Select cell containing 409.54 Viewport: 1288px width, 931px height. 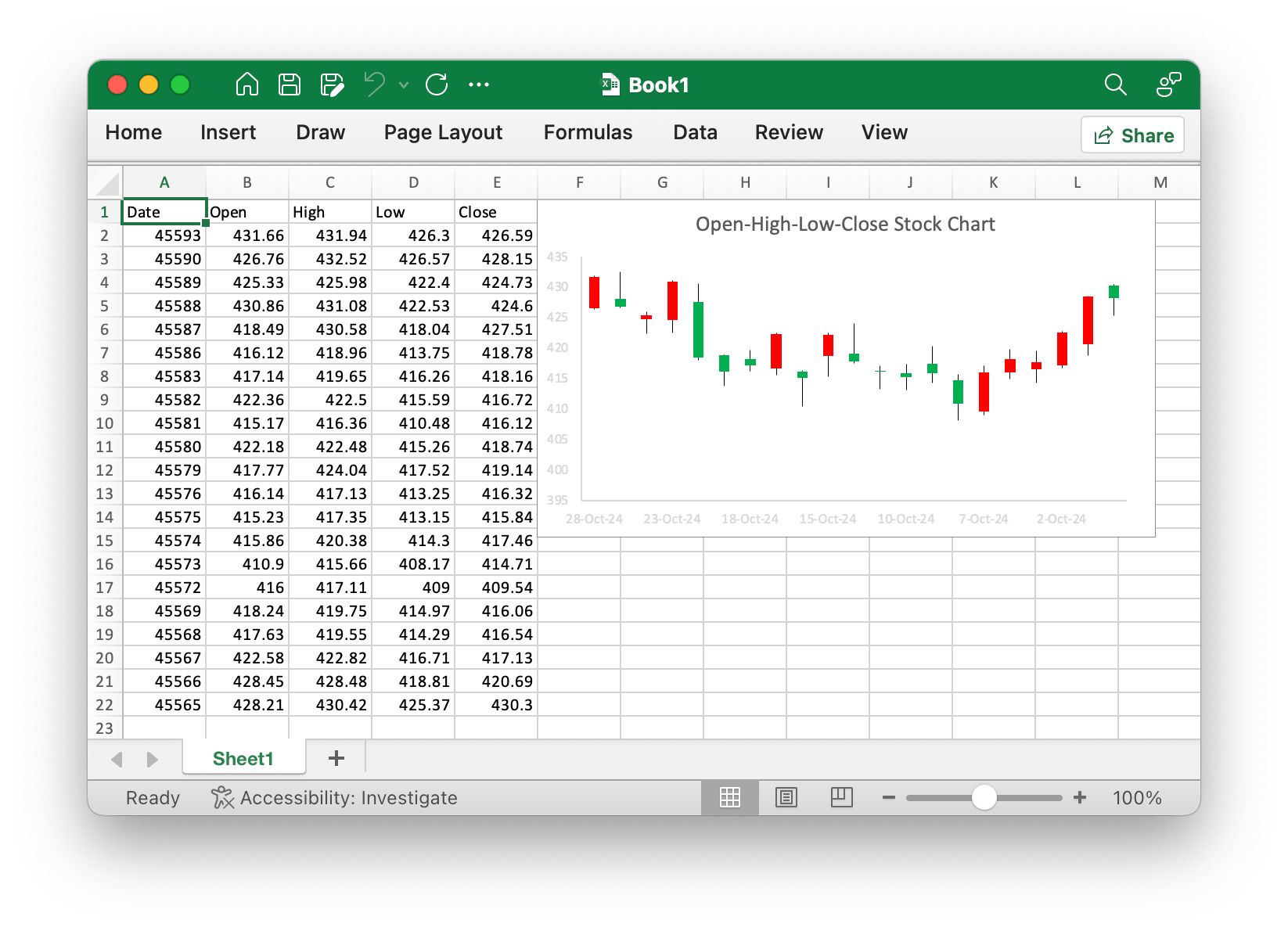click(496, 588)
